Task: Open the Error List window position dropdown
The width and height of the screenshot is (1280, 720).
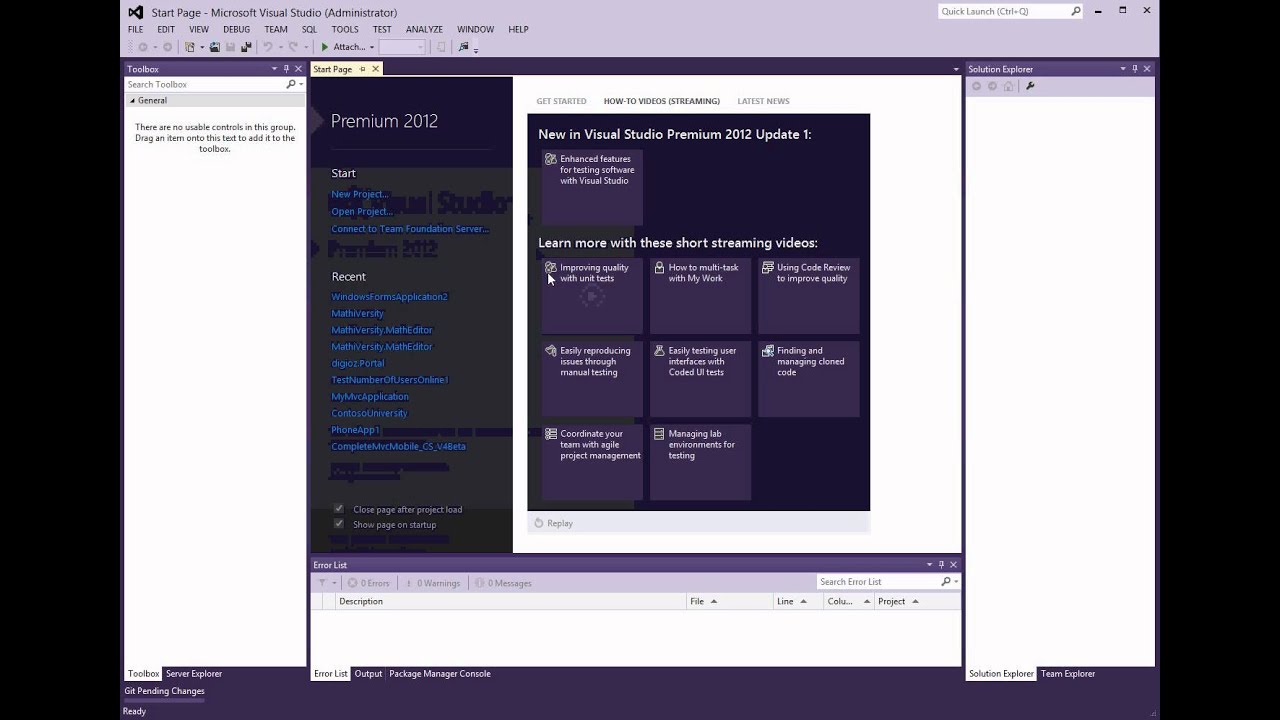Action: 929,565
